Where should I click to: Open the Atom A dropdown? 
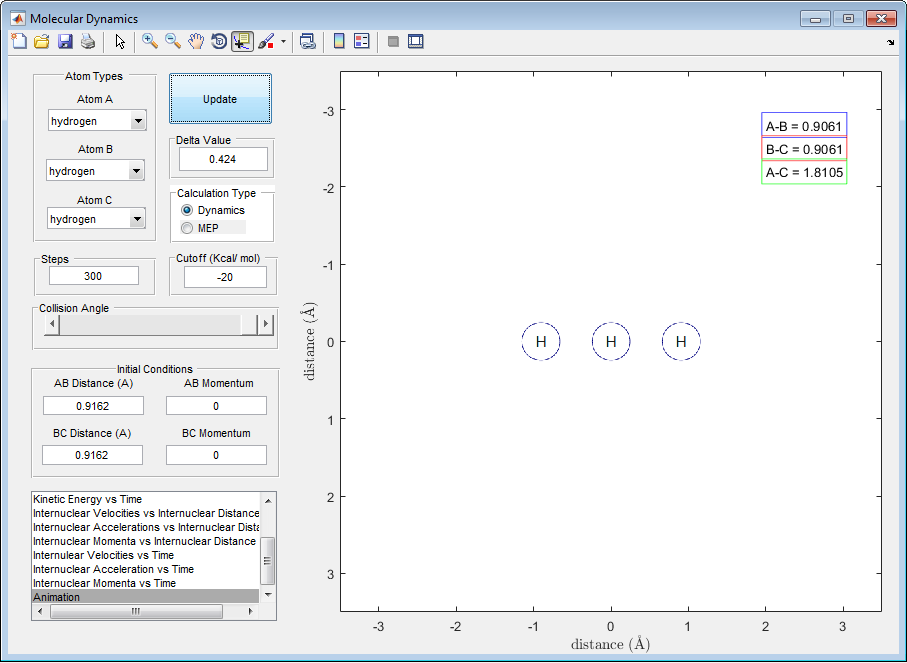point(138,121)
